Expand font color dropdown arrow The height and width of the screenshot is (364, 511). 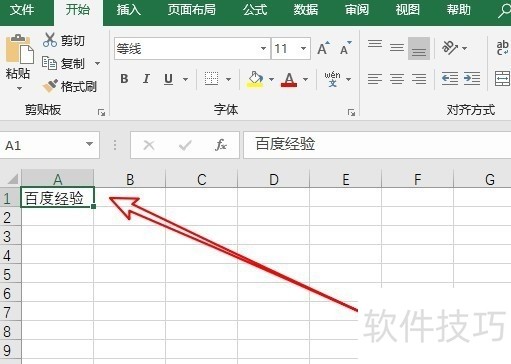(305, 79)
